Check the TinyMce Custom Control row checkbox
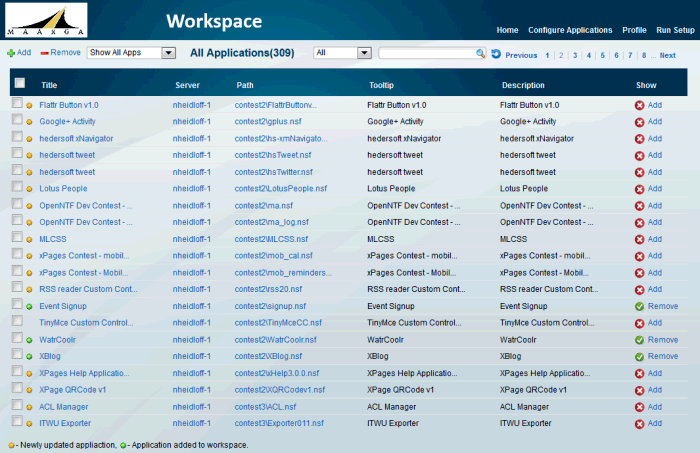The image size is (700, 453). pos(17,321)
